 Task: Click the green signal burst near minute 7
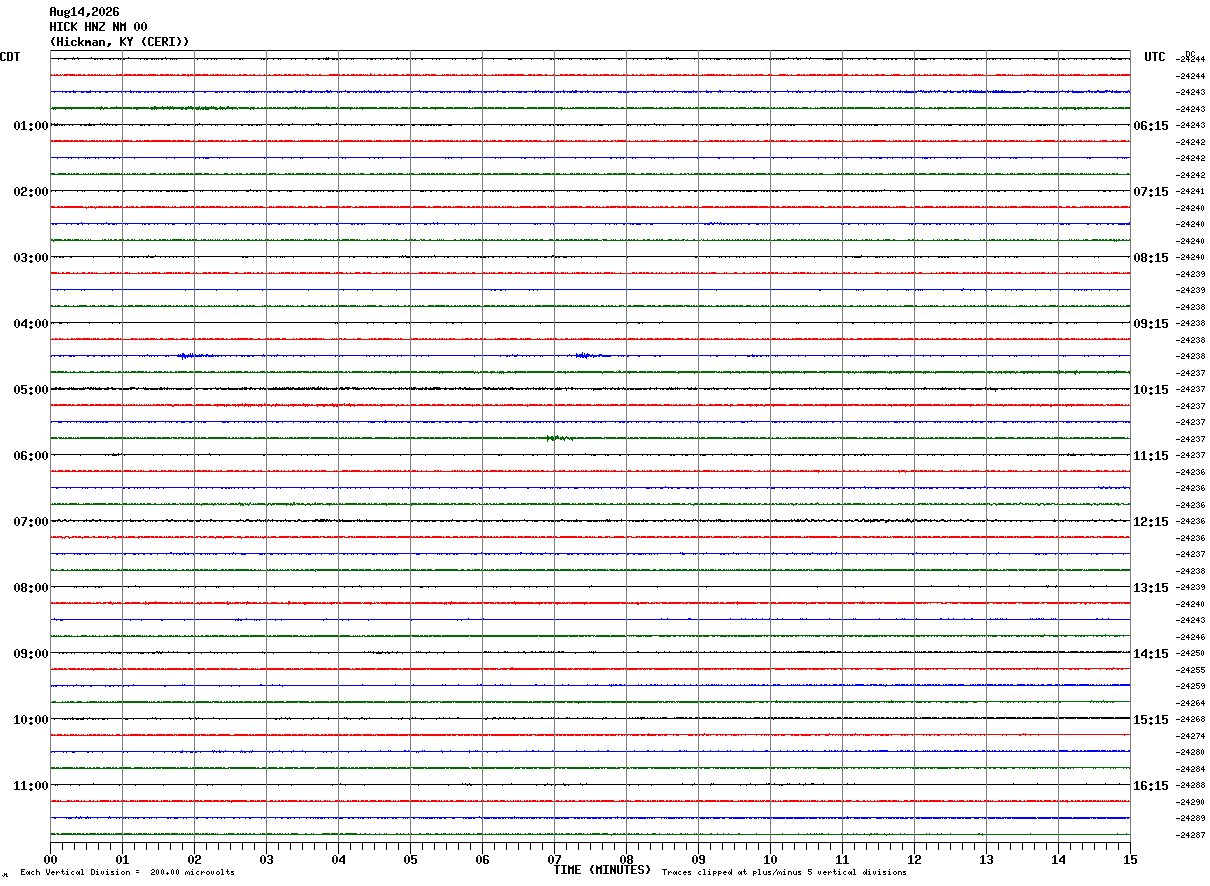coord(560,438)
